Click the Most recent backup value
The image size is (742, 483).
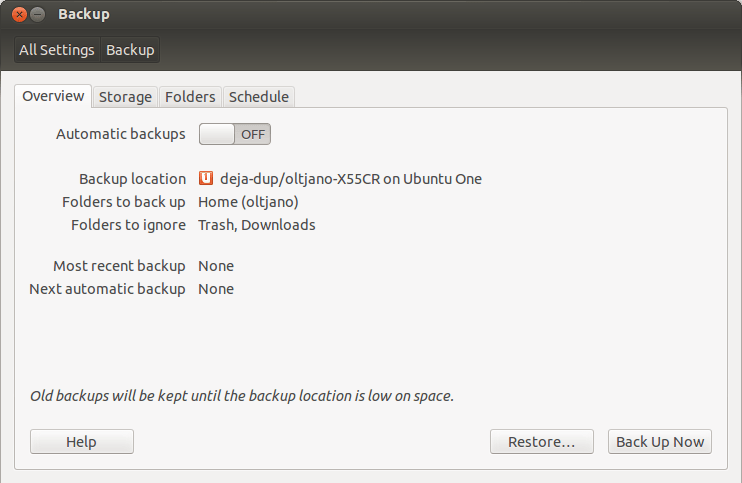tap(216, 266)
